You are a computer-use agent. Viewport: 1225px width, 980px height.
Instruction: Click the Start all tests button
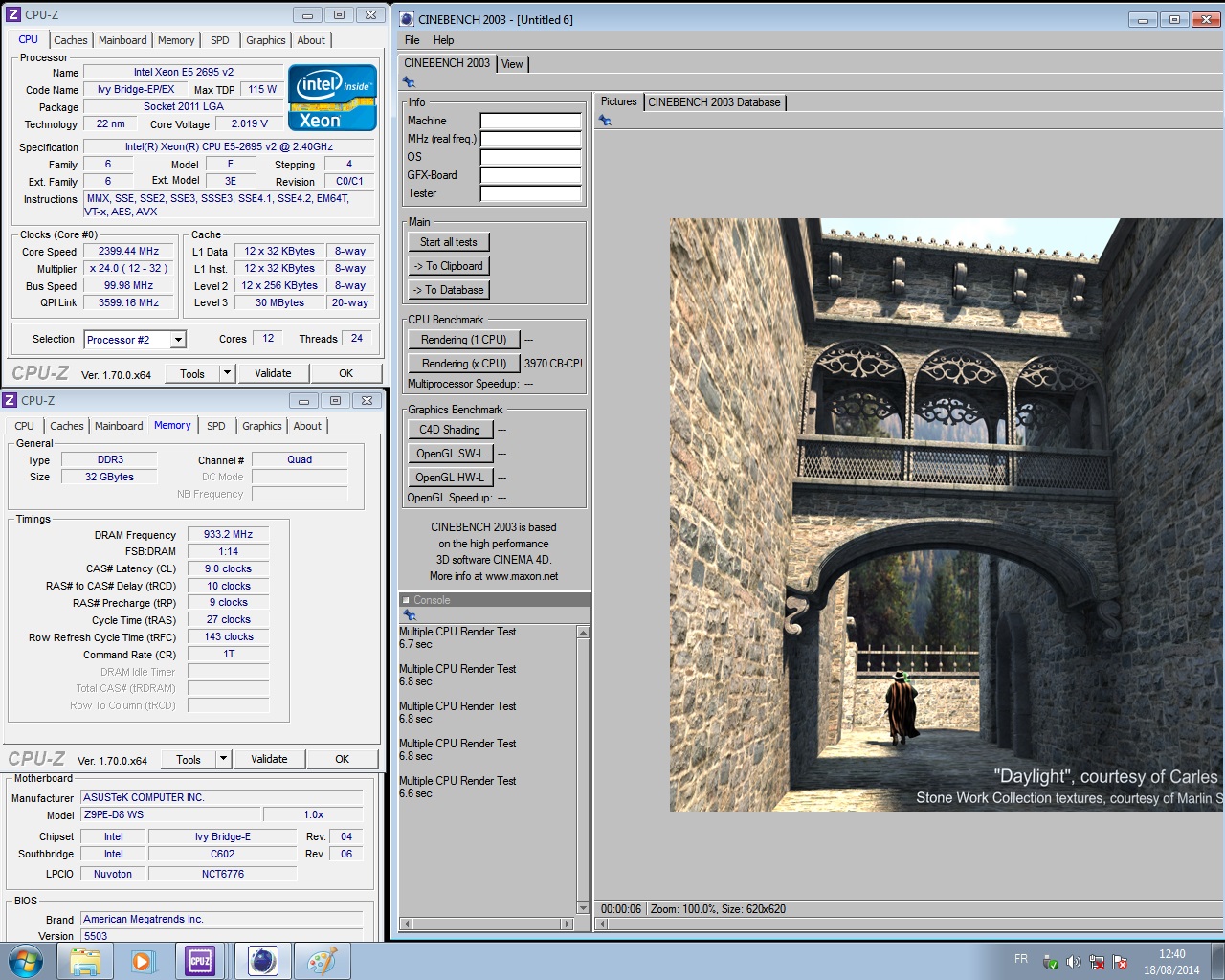[x=449, y=242]
